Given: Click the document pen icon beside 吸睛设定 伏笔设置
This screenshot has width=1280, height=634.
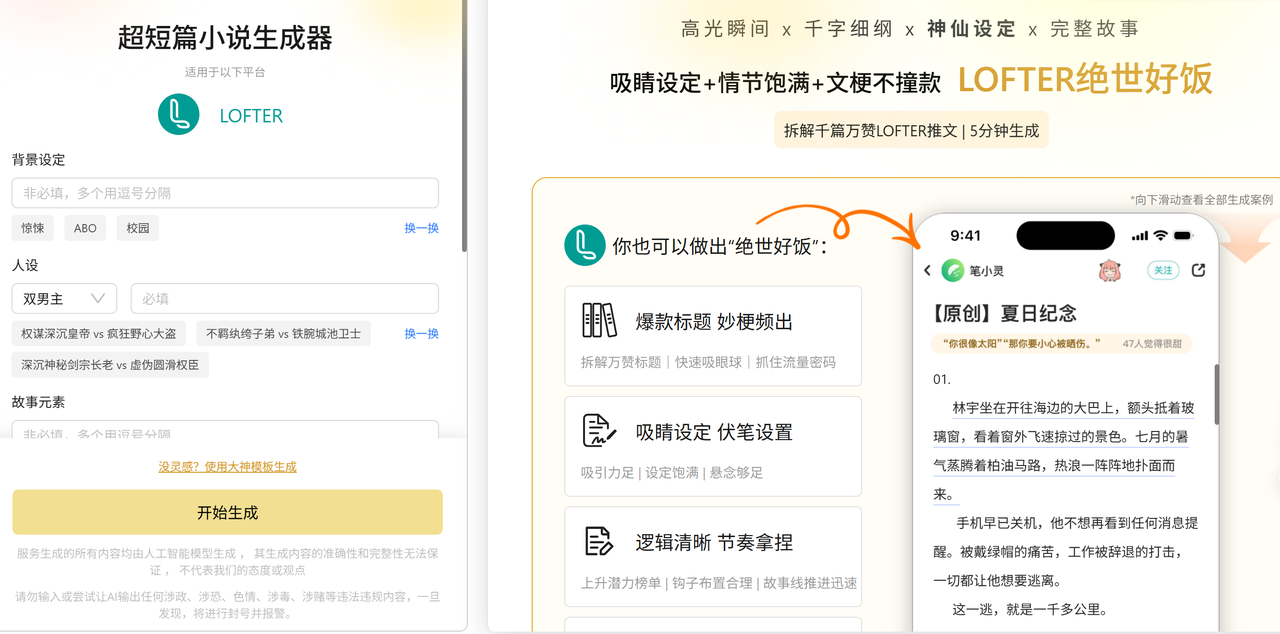Looking at the screenshot, I should click(x=600, y=431).
